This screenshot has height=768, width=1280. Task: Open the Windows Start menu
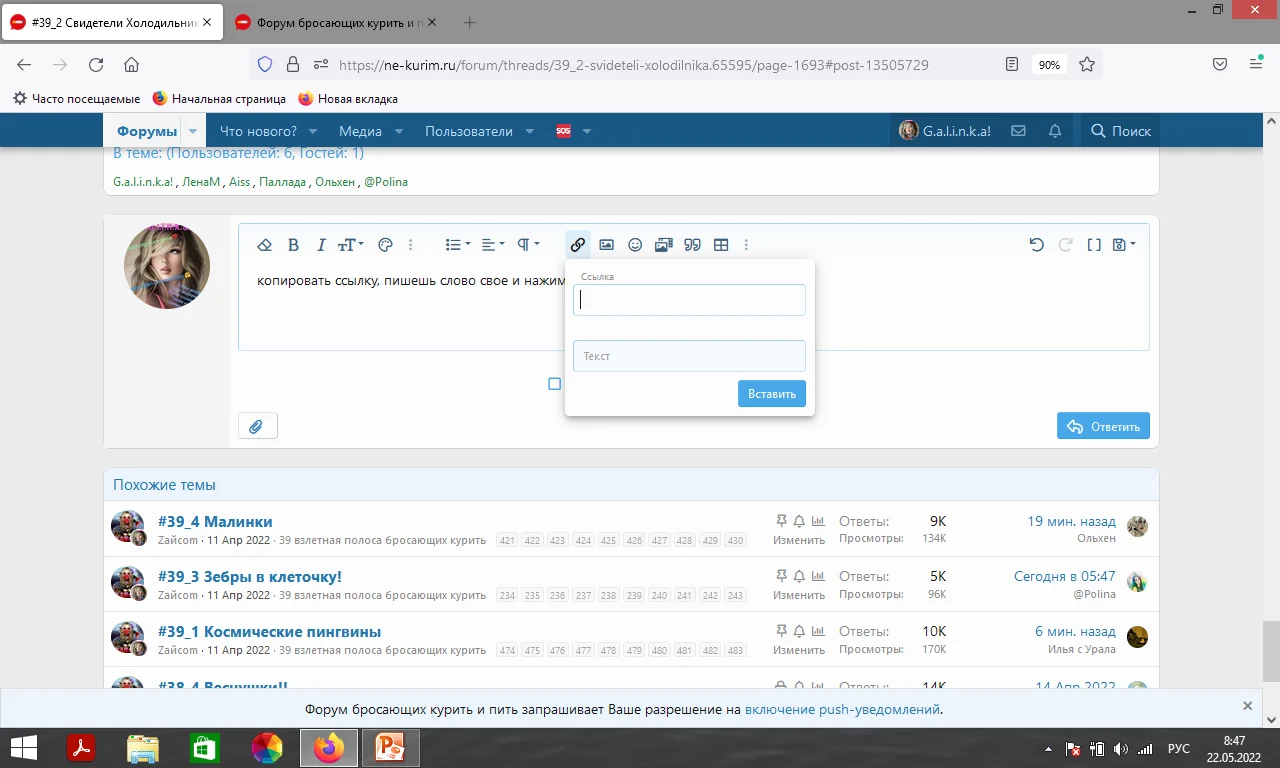point(24,747)
